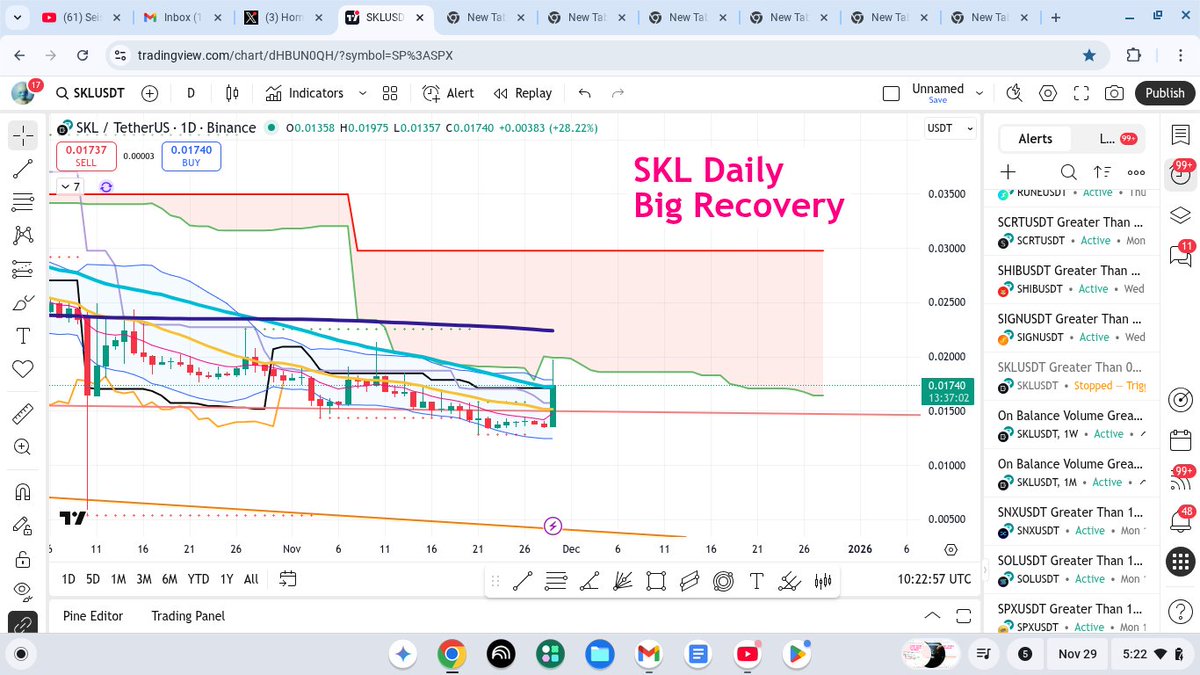
Task: Maximize the bottom panel
Action: [x=965, y=615]
